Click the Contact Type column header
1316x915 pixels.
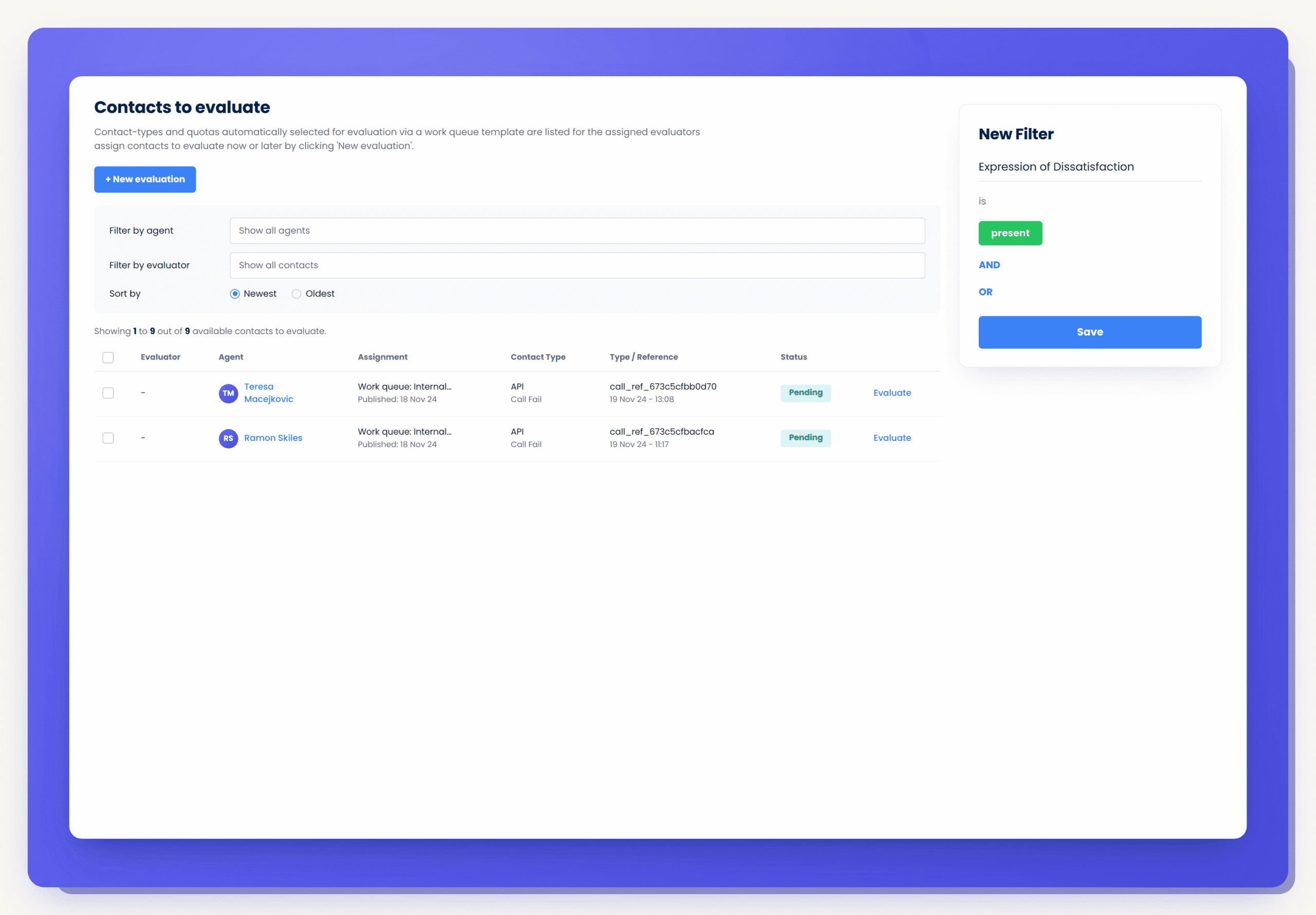pos(538,356)
